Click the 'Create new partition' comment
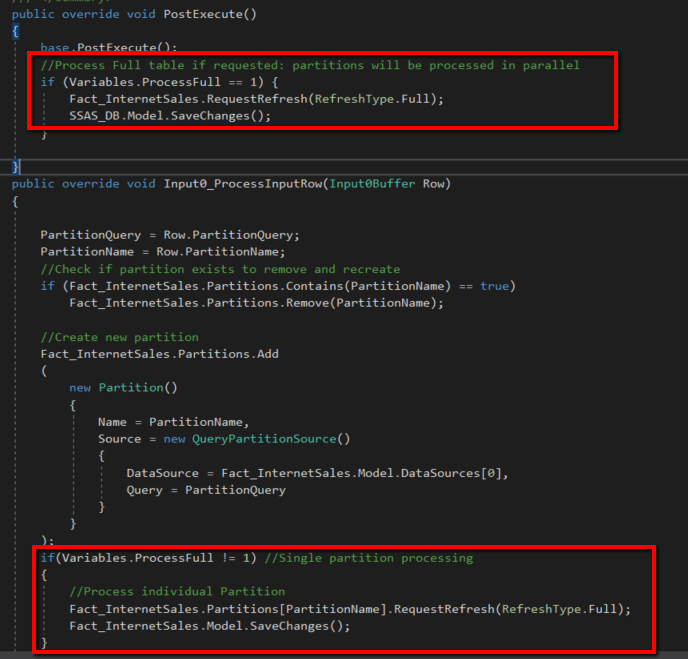This screenshot has width=688, height=659. (119, 337)
